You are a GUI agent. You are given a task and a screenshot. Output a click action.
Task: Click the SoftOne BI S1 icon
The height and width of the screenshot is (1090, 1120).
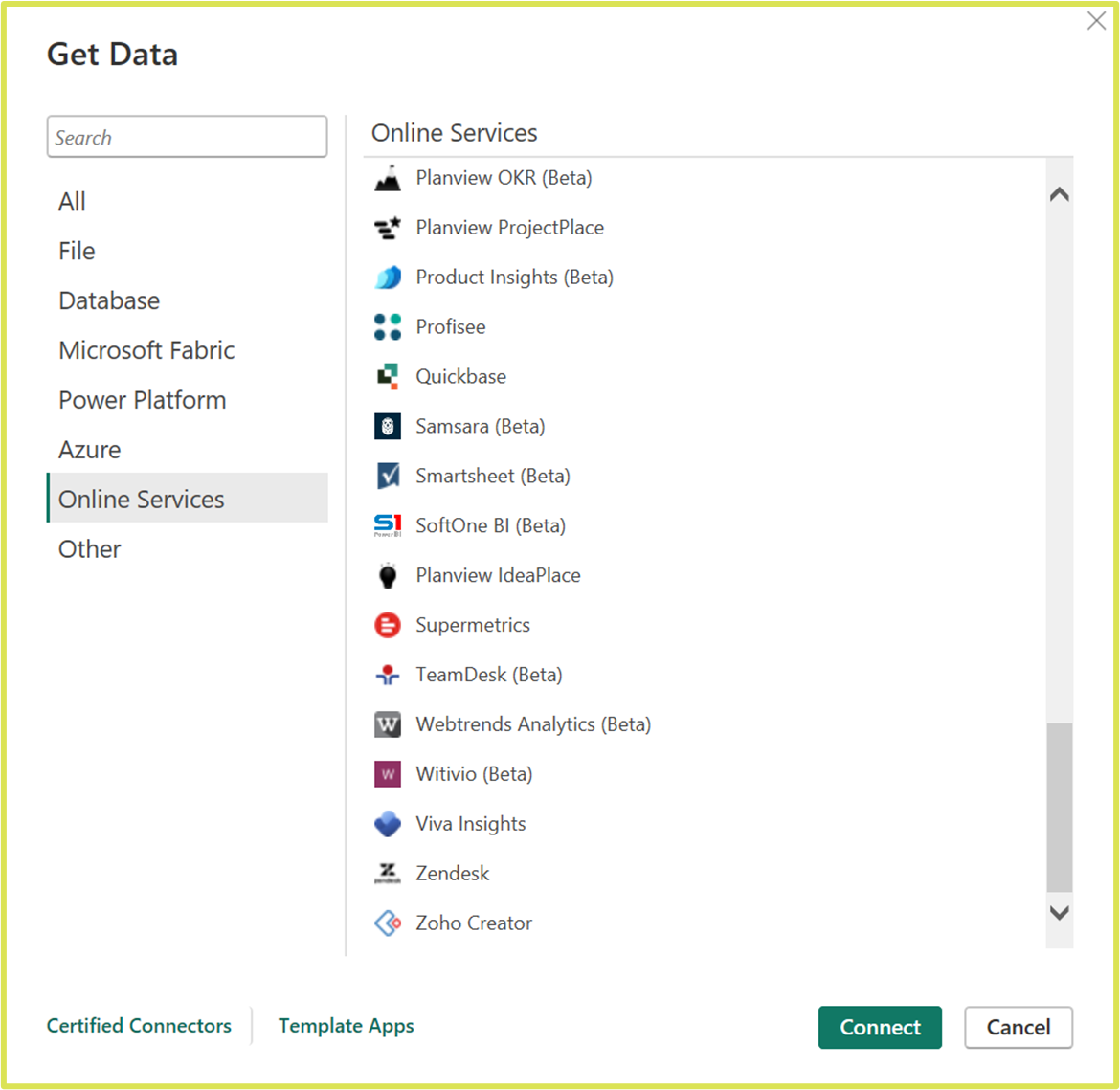tap(387, 525)
